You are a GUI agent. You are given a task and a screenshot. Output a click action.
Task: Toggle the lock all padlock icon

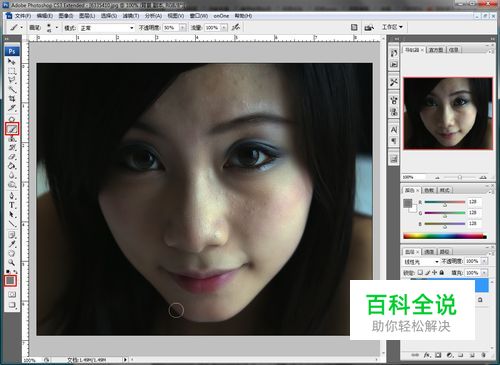pyautogui.click(x=442, y=272)
